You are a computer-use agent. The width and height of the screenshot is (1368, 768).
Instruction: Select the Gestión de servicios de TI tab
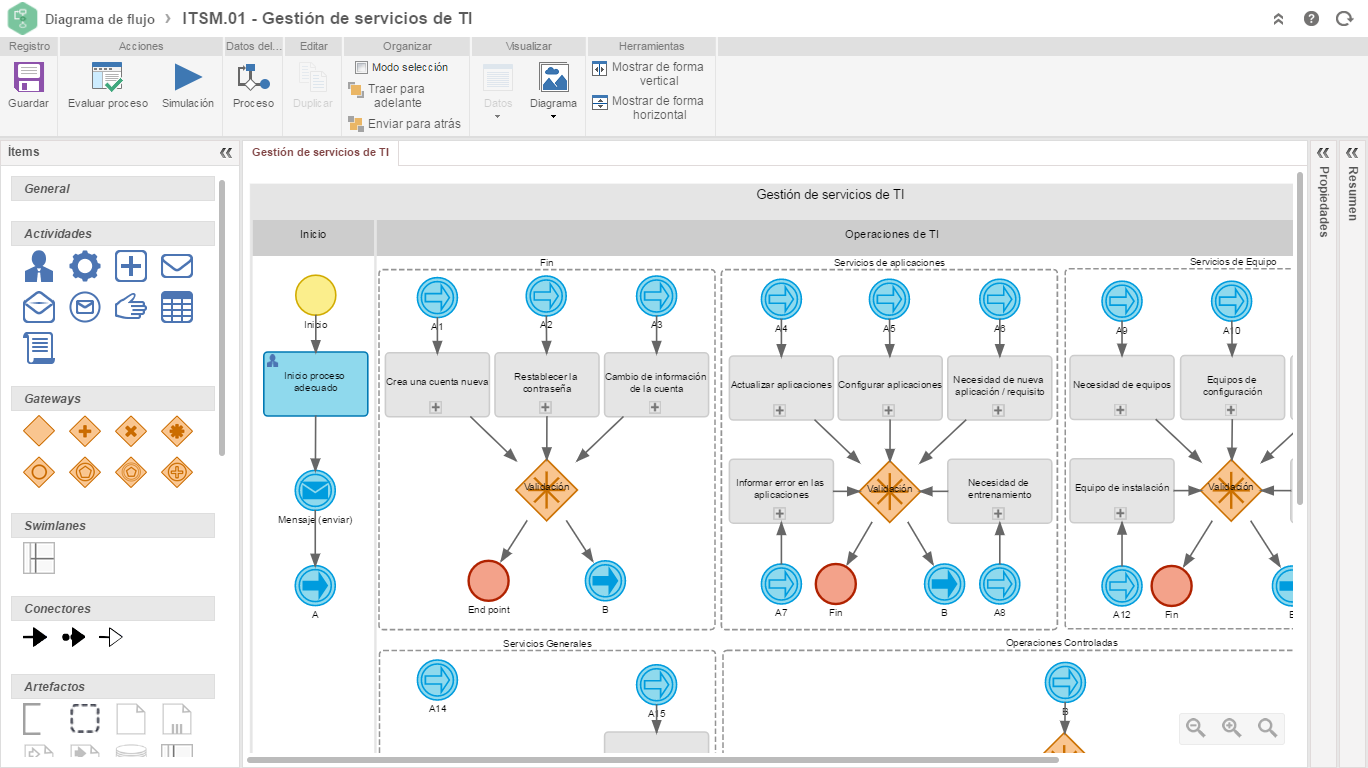click(x=321, y=152)
